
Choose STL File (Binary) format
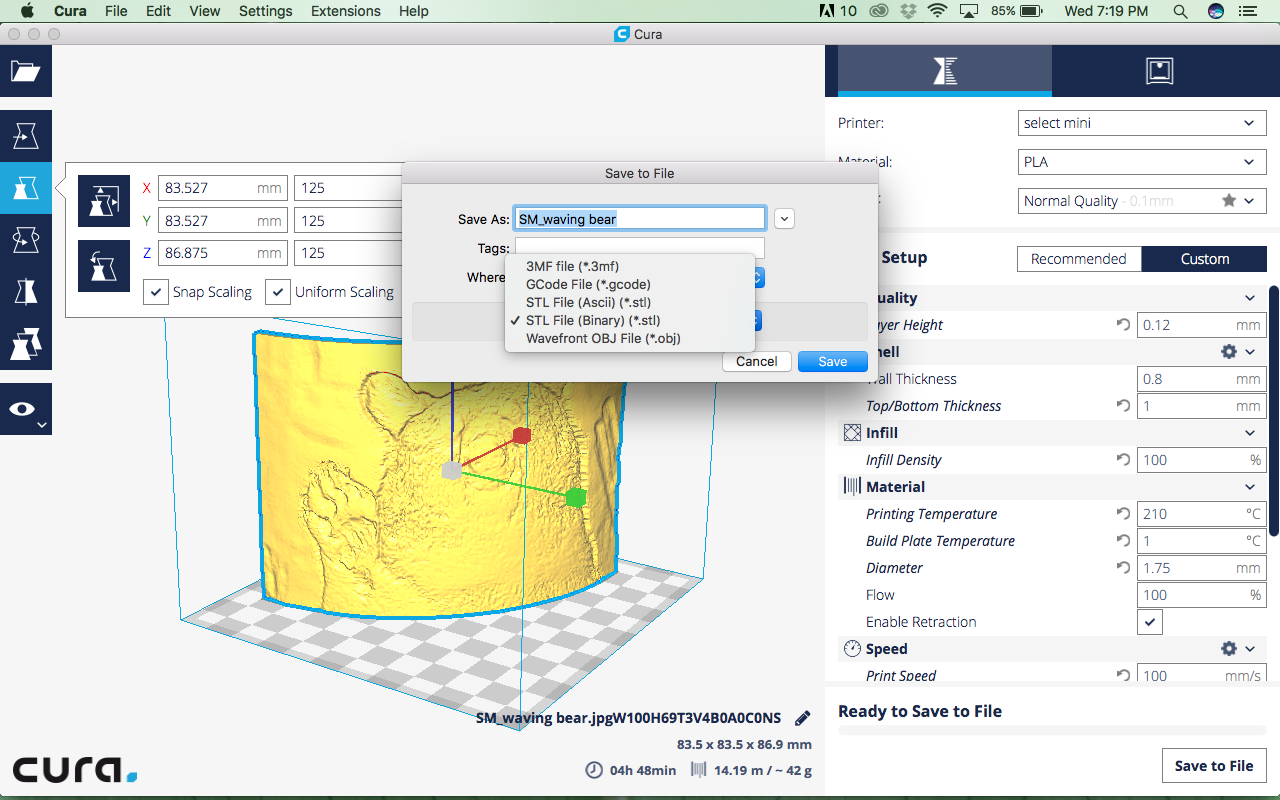tap(630, 320)
